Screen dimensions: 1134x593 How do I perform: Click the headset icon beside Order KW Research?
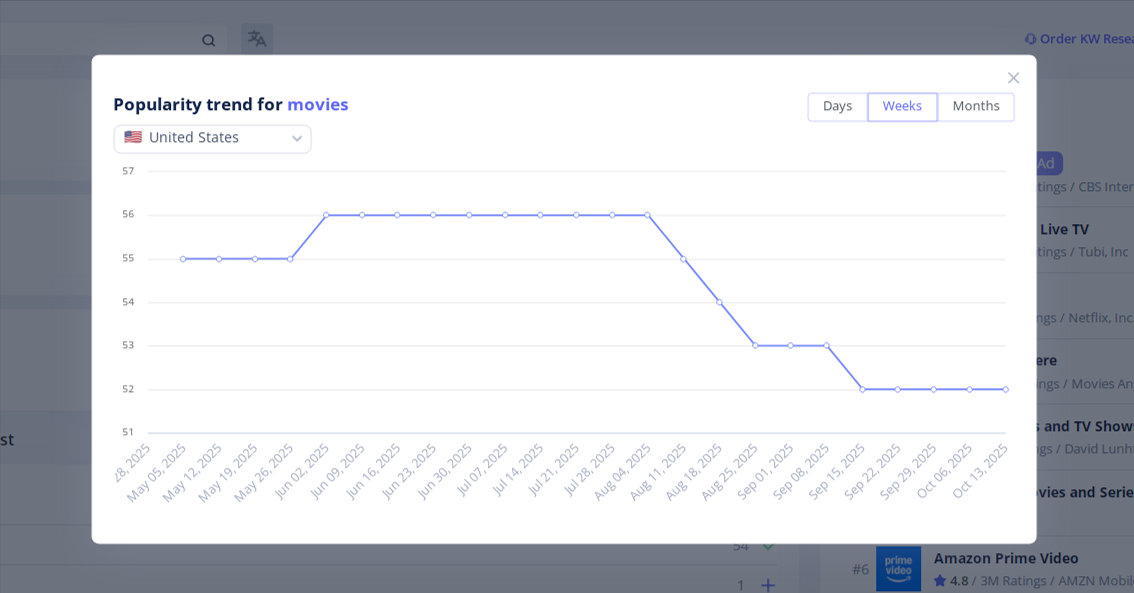[1030, 39]
